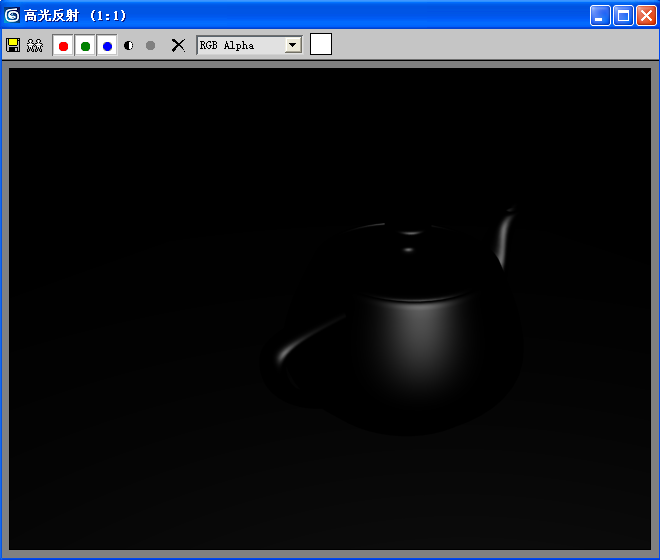Click the white color swatch

(321, 44)
